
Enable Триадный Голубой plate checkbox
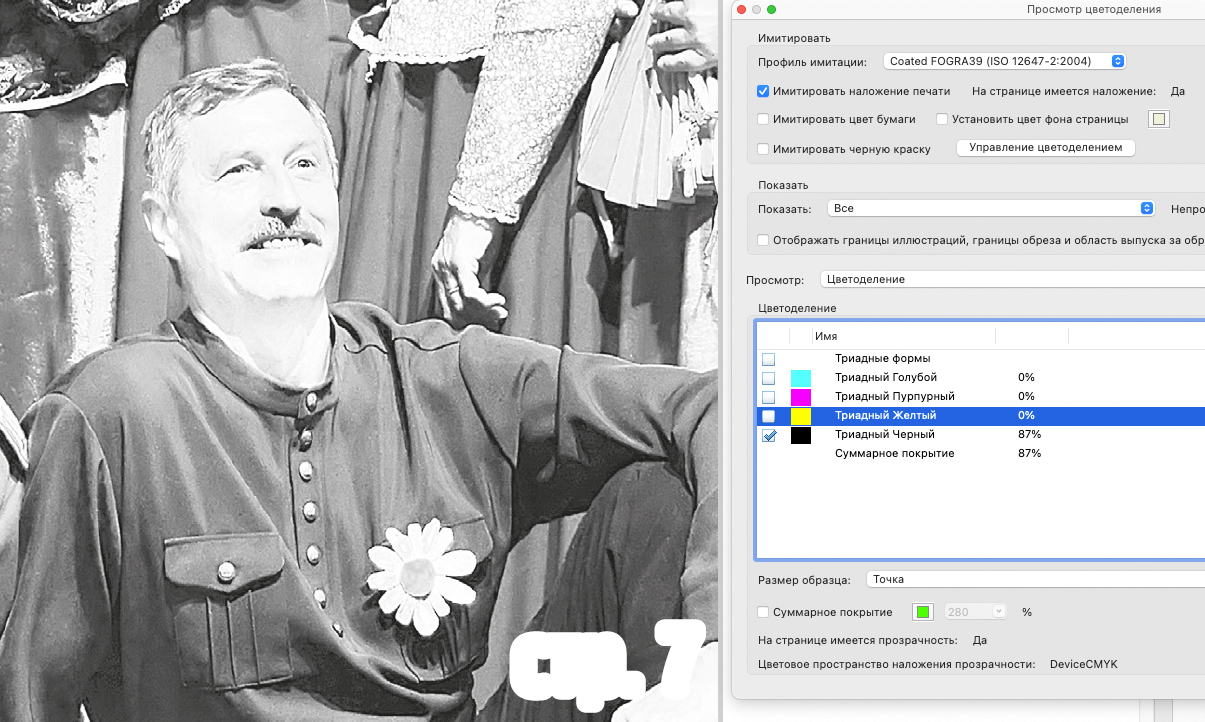(x=768, y=378)
